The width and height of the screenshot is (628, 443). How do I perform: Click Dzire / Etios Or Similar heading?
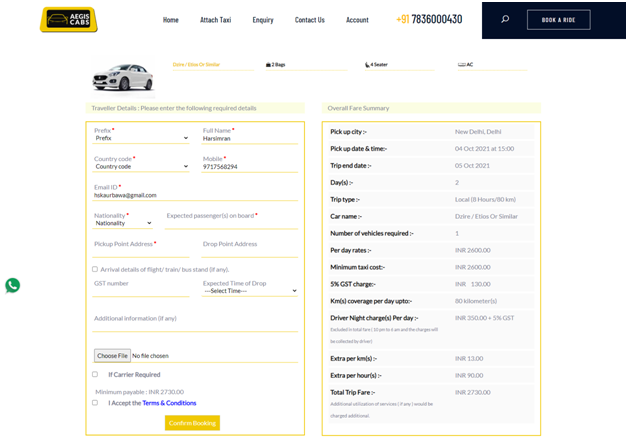(196, 64)
